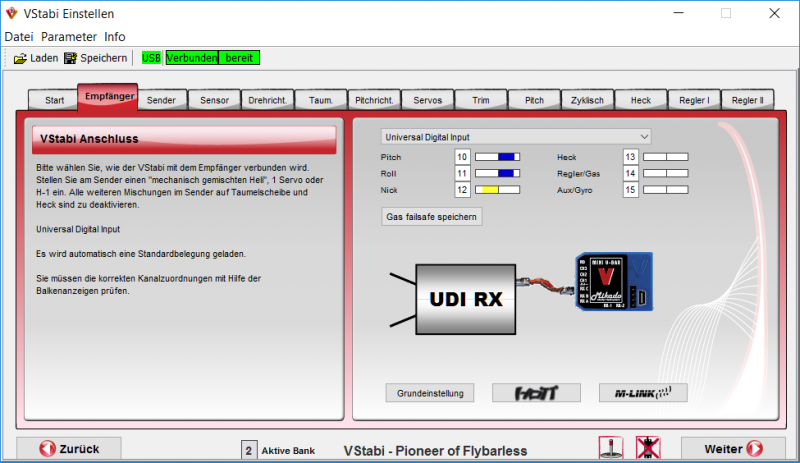Click the Nick channel number field
Image resolution: width=800 pixels, height=463 pixels.
462,189
